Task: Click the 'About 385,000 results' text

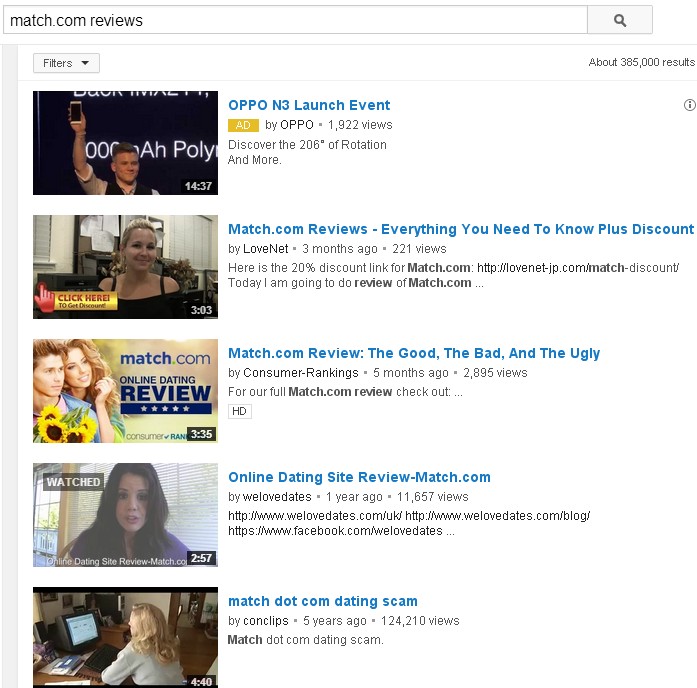Action: (x=641, y=62)
